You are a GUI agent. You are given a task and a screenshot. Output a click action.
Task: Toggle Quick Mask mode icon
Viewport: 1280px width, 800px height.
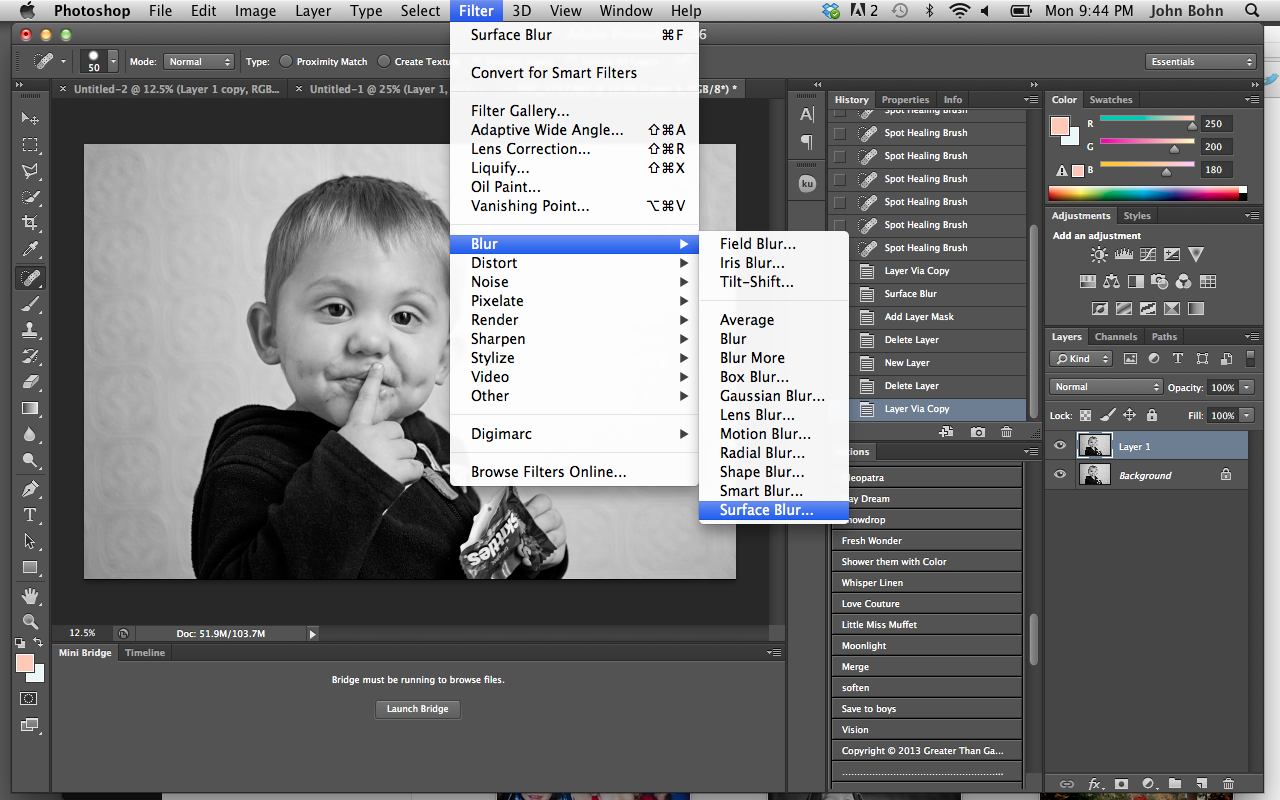(29, 698)
